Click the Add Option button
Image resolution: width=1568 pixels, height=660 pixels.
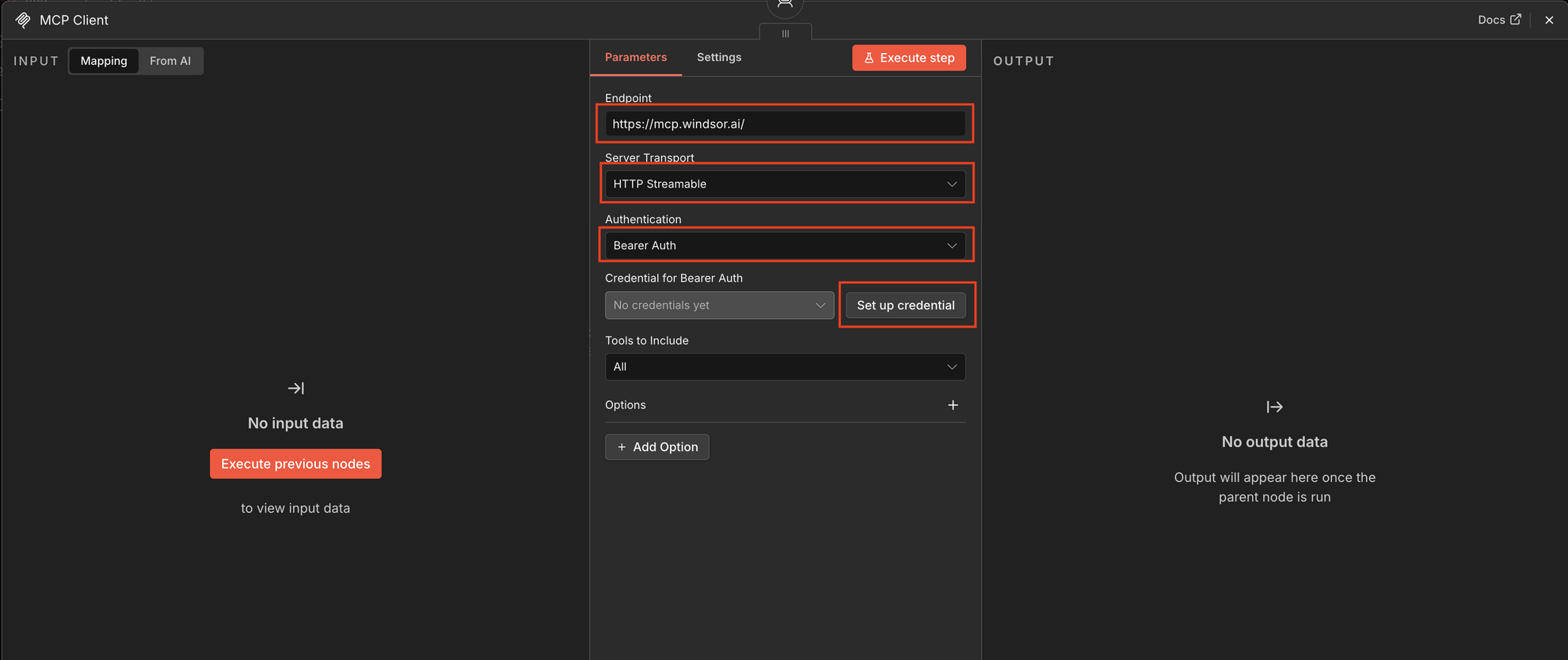coord(657,447)
